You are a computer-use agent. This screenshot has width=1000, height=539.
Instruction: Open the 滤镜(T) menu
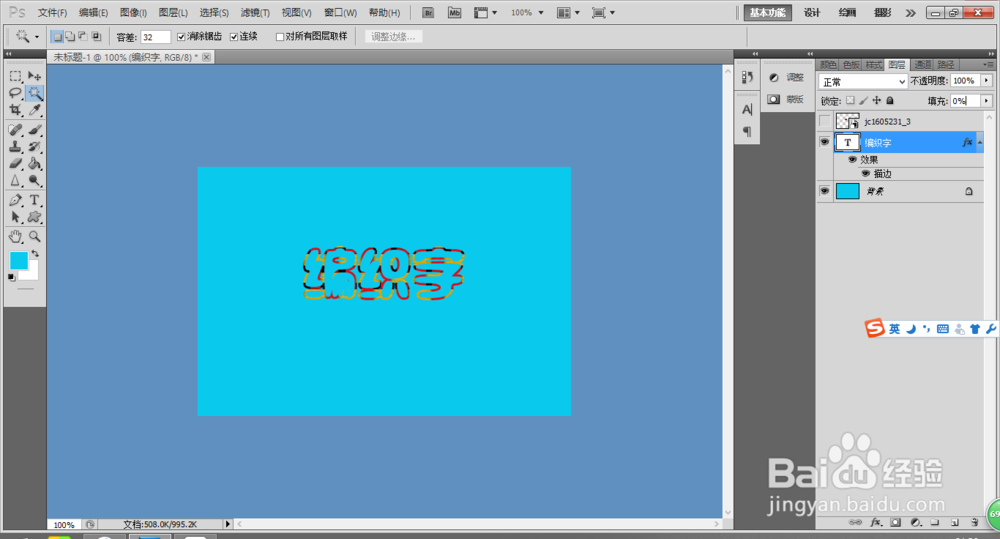coord(255,13)
